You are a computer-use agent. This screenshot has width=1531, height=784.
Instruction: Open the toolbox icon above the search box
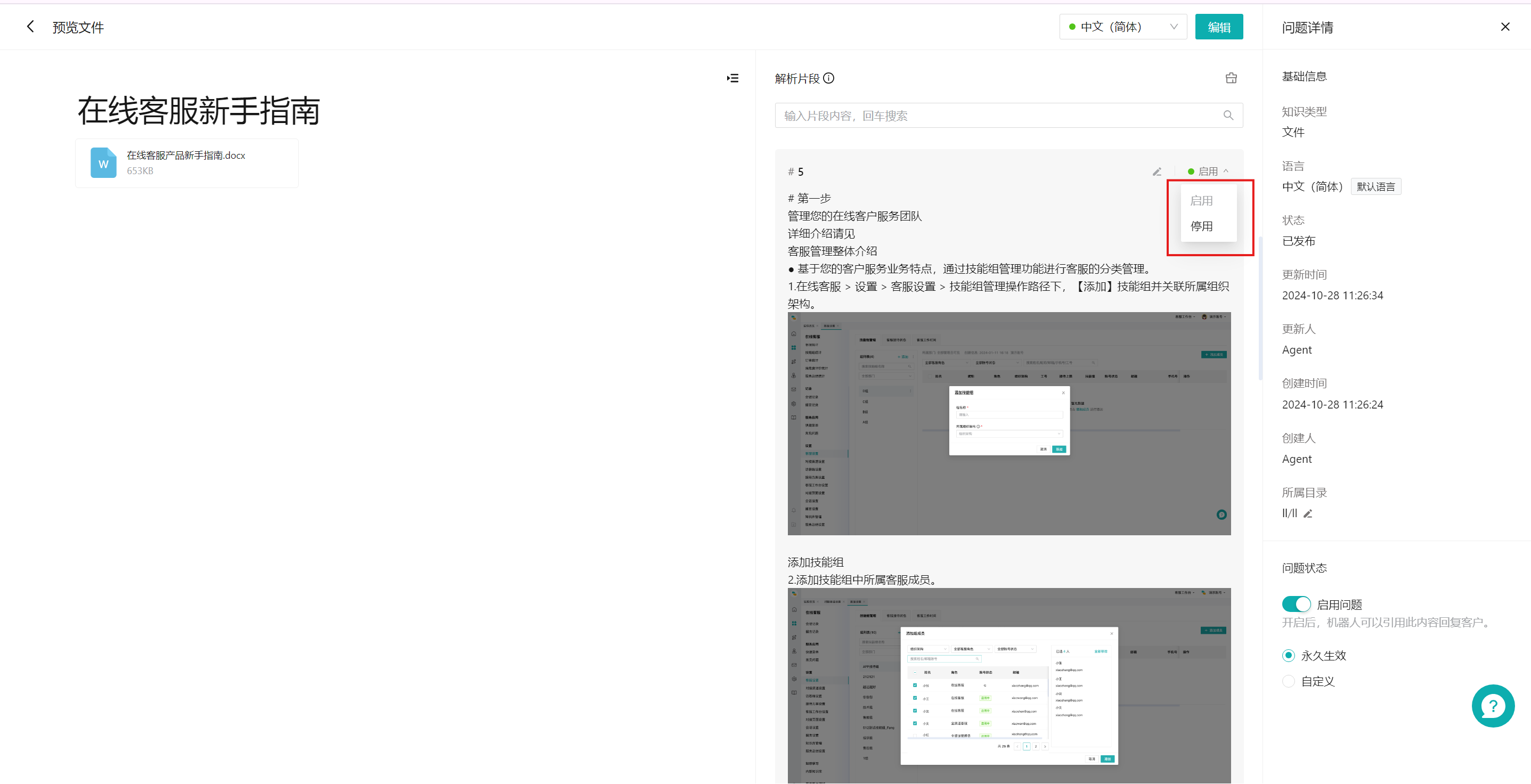(x=1231, y=78)
